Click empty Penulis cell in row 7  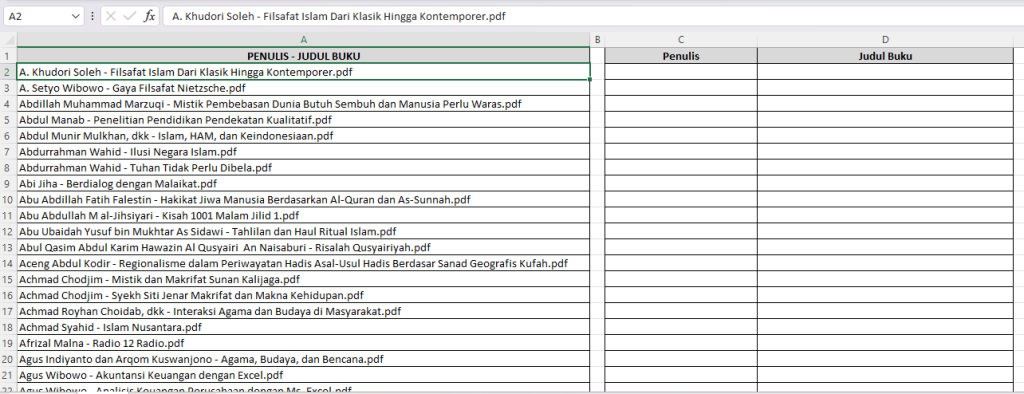(681, 152)
